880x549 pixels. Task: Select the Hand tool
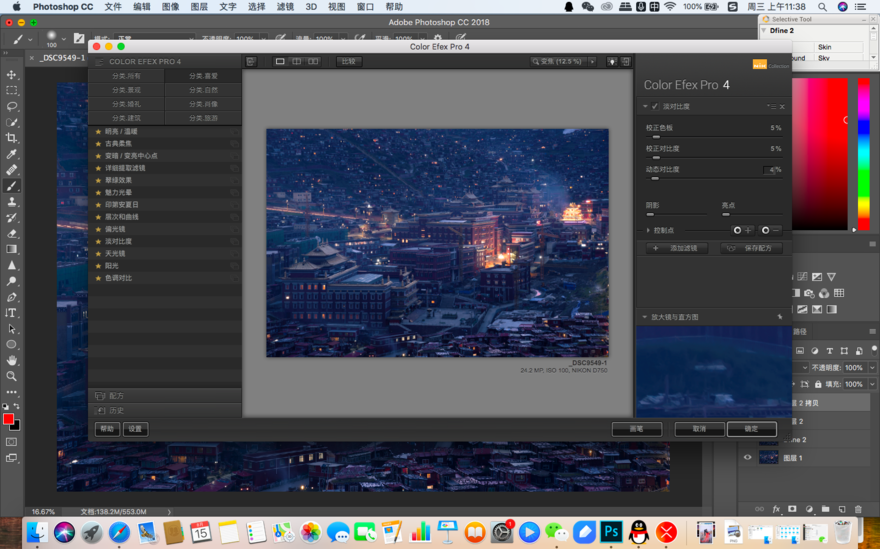[x=11, y=360]
